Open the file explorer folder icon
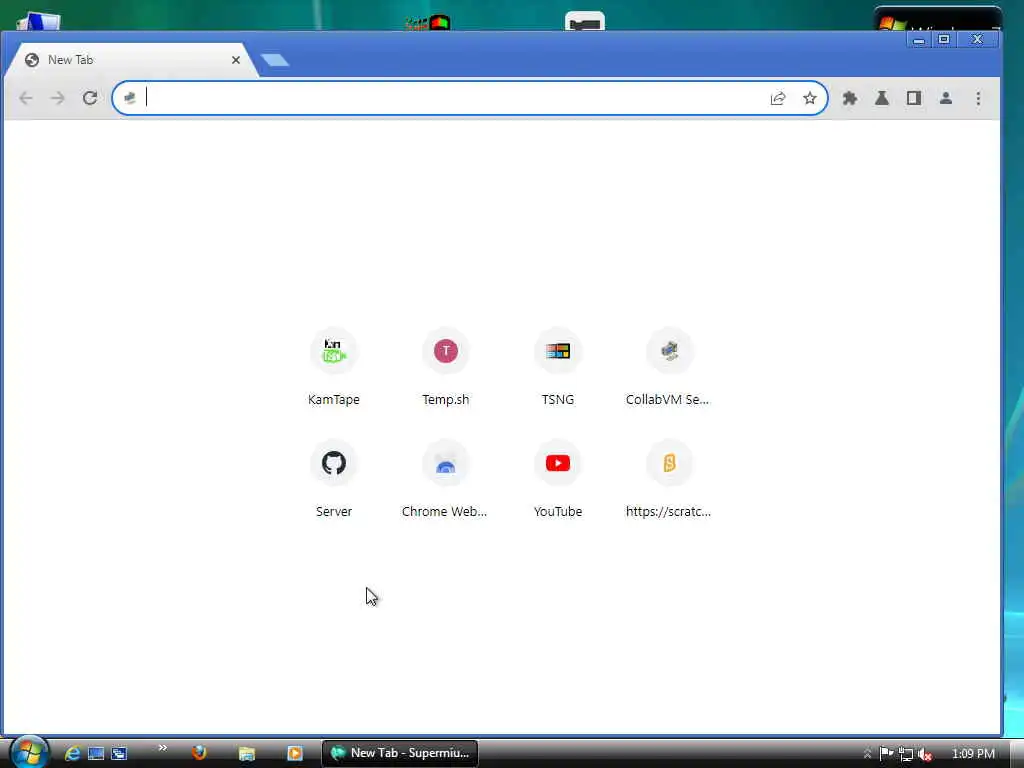 point(247,754)
